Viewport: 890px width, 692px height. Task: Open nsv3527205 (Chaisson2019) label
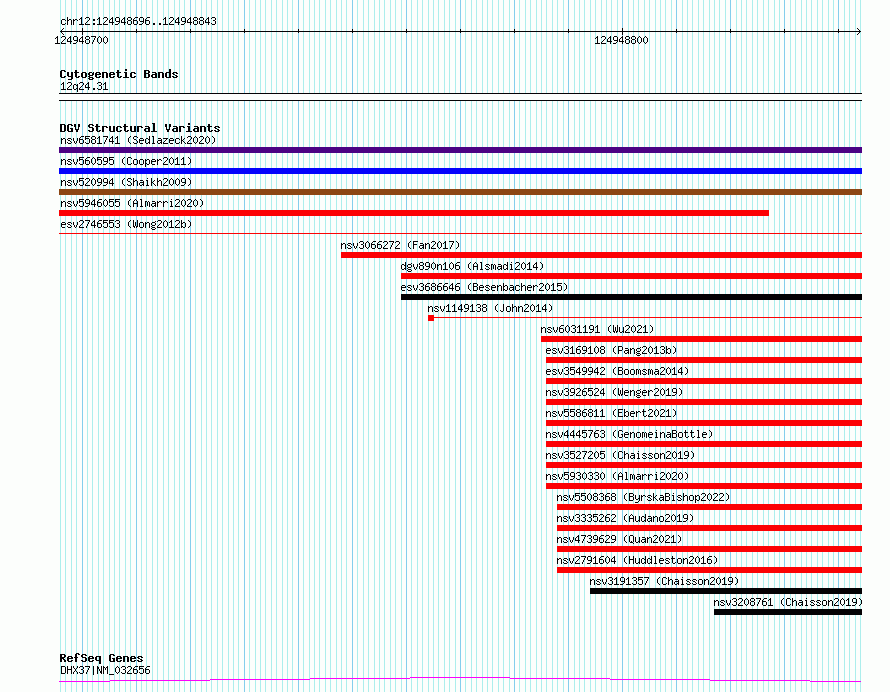pyautogui.click(x=620, y=455)
